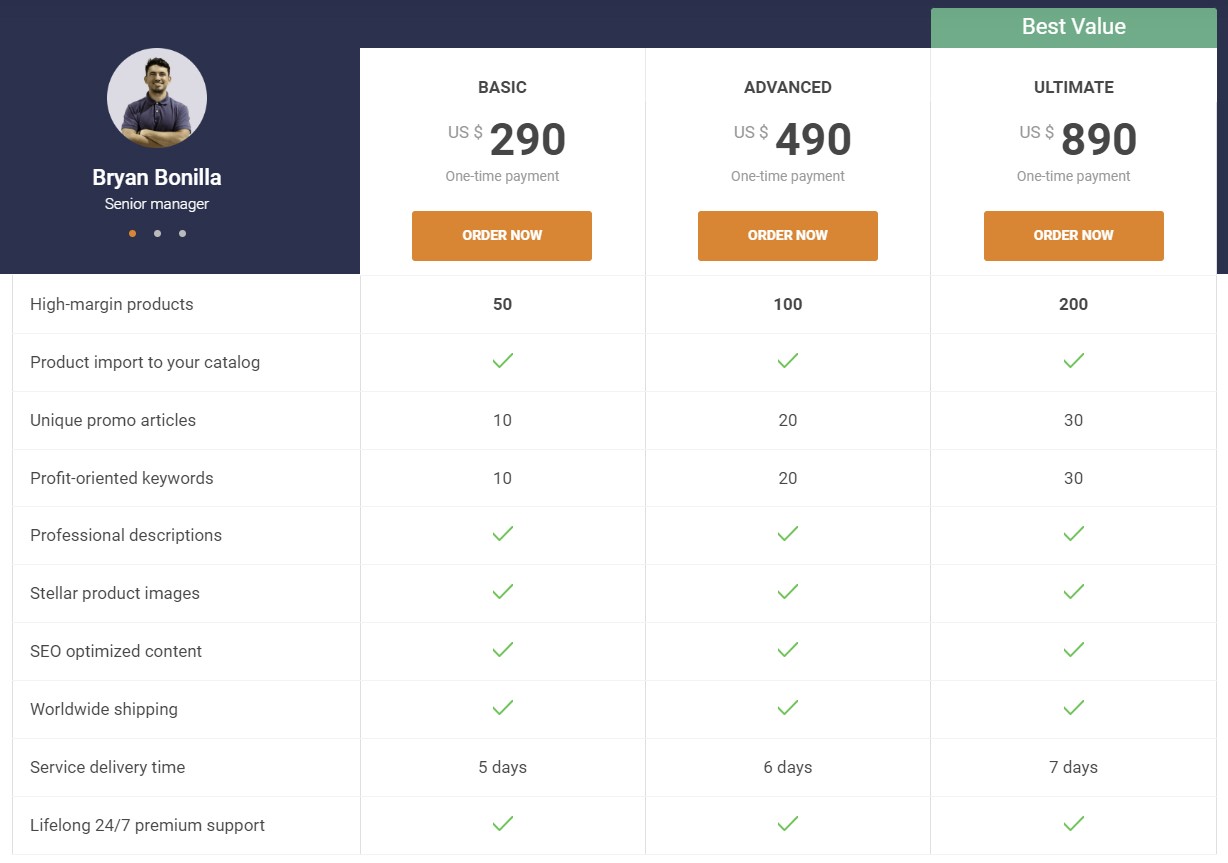
Task: Select the Ultimate SEO optimized content checkmark
Action: (1073, 650)
